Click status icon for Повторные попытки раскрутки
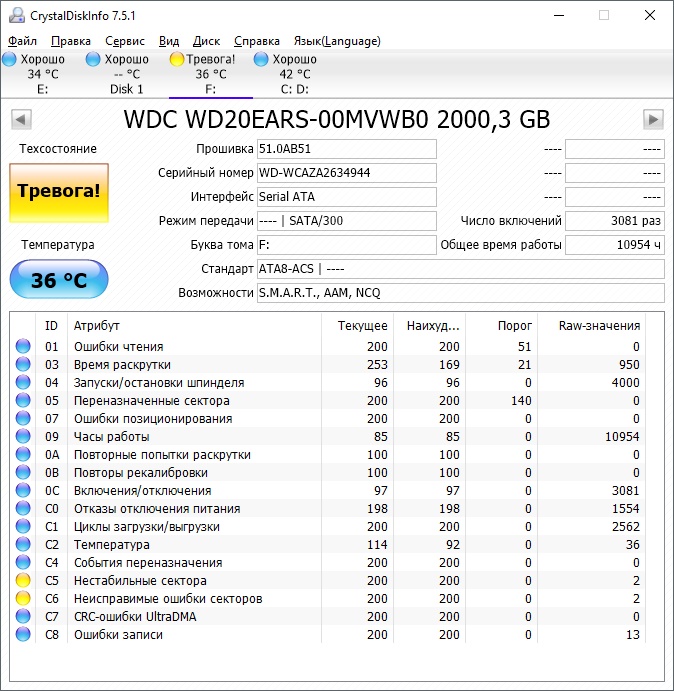This screenshot has height=691, width=674. pos(23,454)
